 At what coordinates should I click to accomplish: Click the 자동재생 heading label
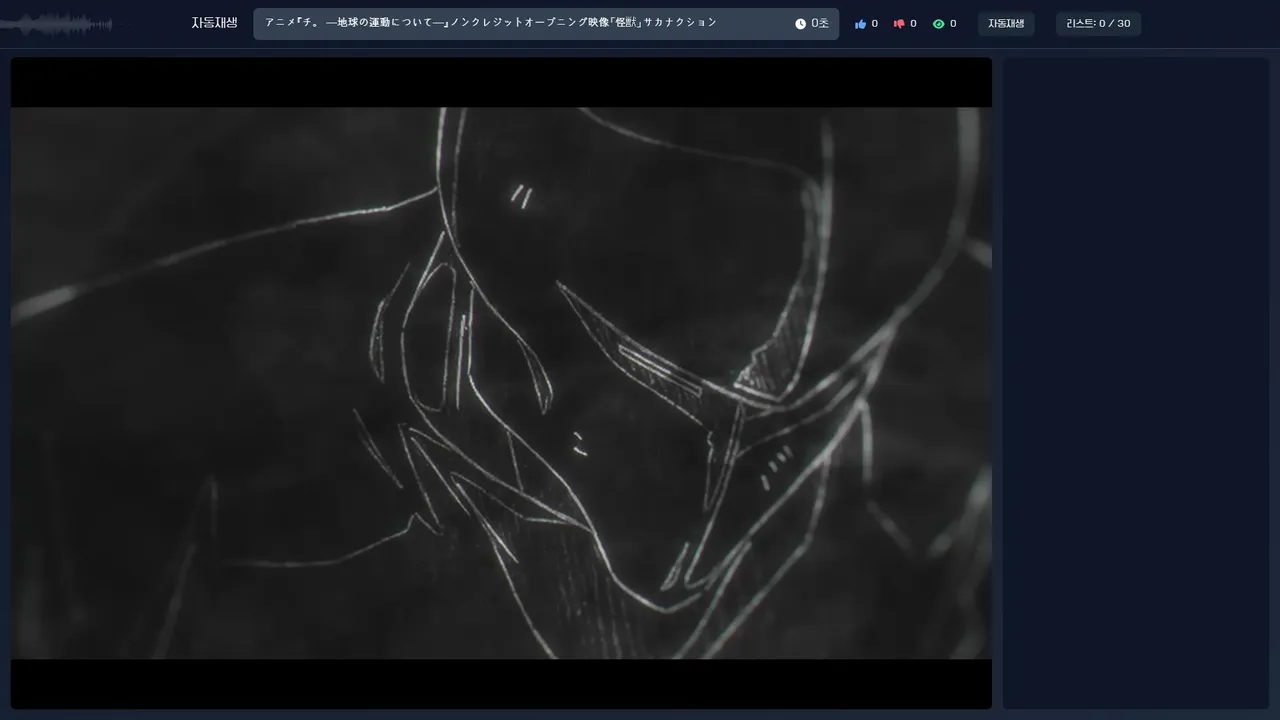click(x=215, y=23)
